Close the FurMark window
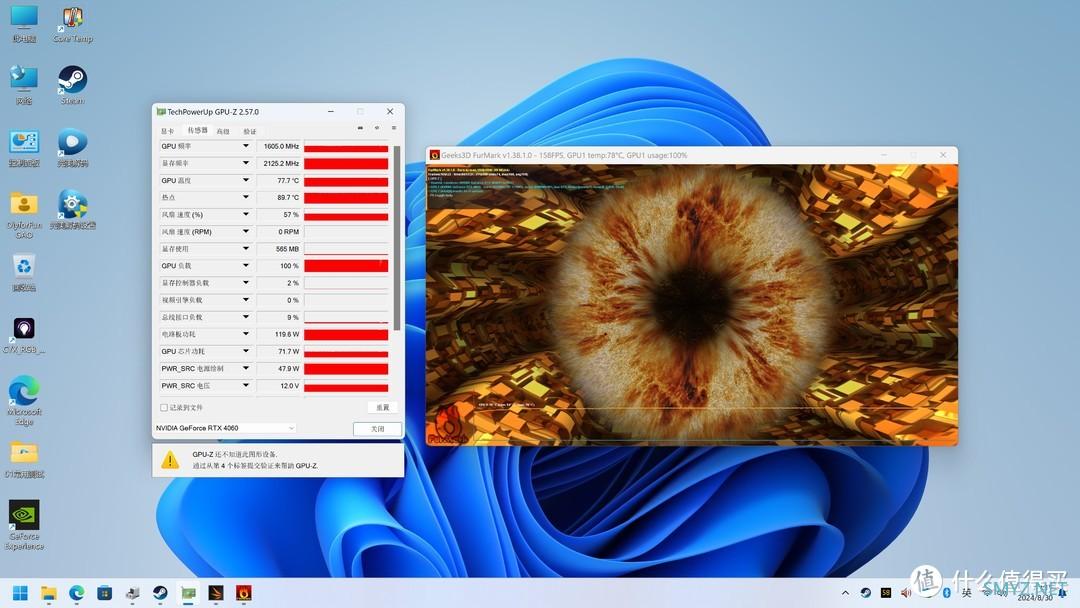This screenshot has width=1080, height=608. click(x=943, y=155)
